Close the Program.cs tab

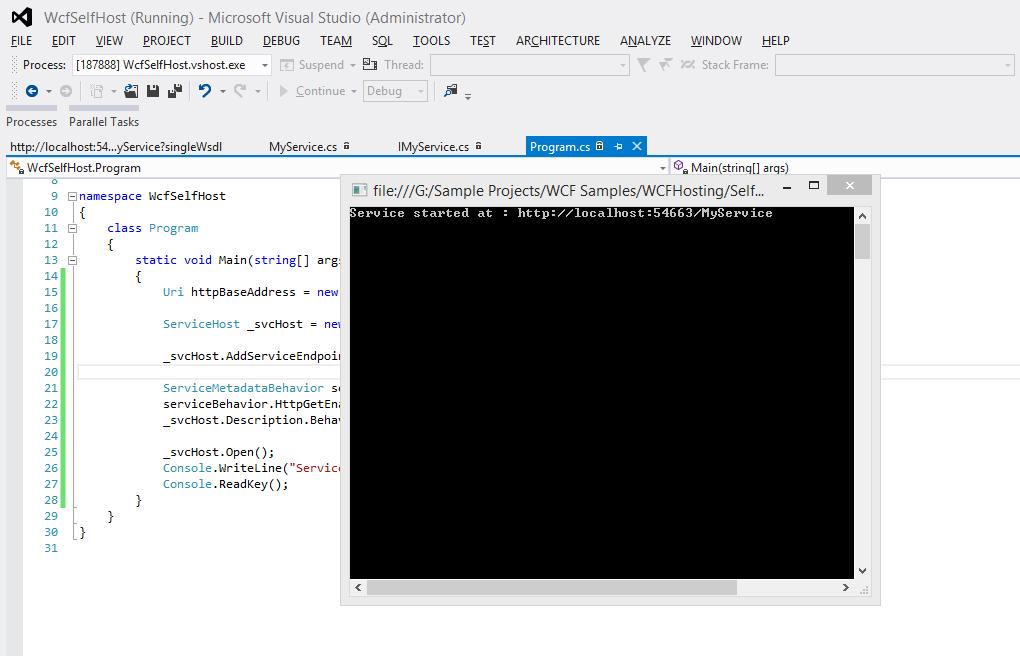[638, 146]
